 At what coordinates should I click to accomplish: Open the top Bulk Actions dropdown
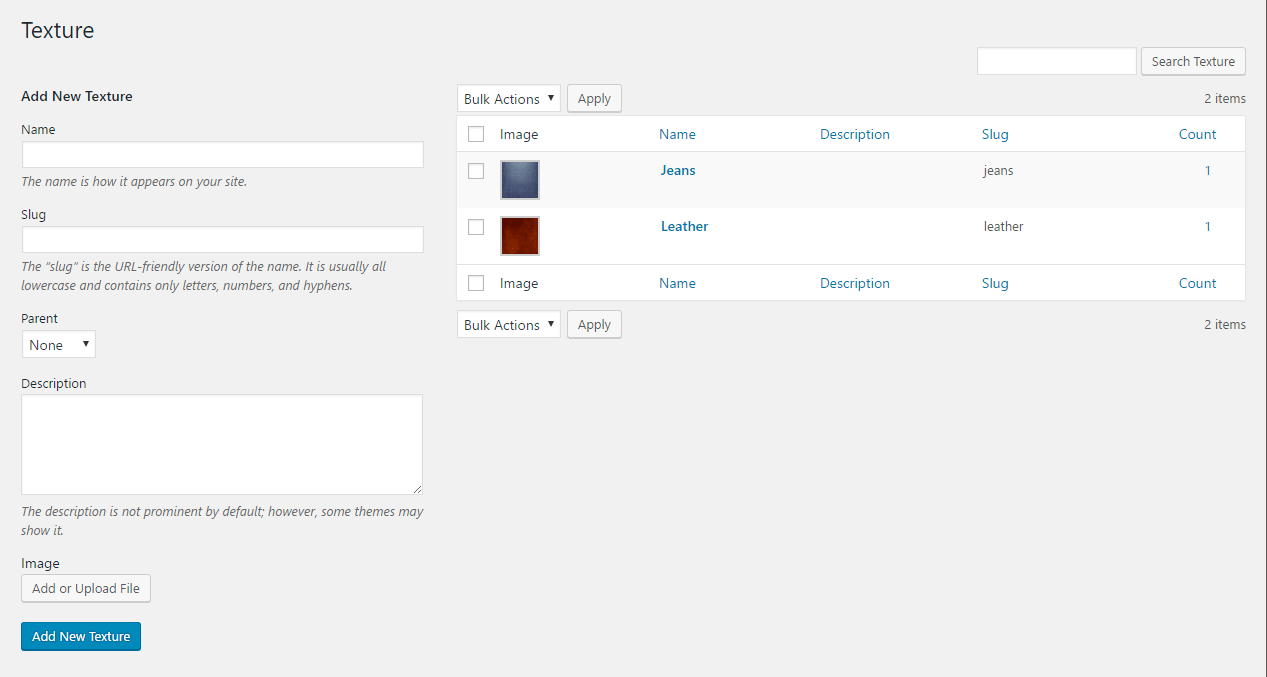[x=509, y=99]
